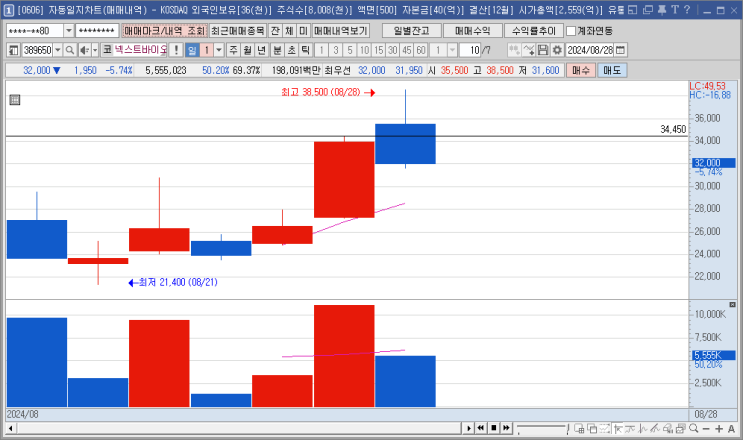Toggle the 틱 tick period button
The height and width of the screenshot is (440, 743).
coord(306,50)
